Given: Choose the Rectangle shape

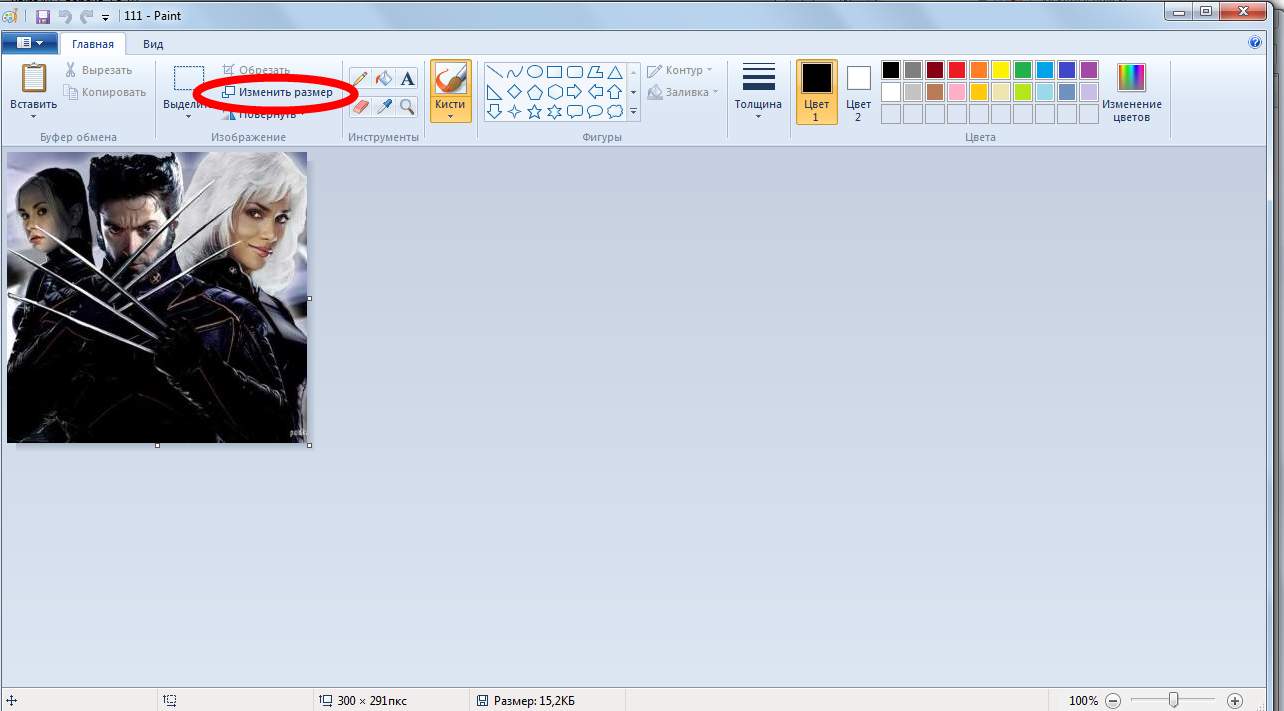Looking at the screenshot, I should [x=555, y=72].
